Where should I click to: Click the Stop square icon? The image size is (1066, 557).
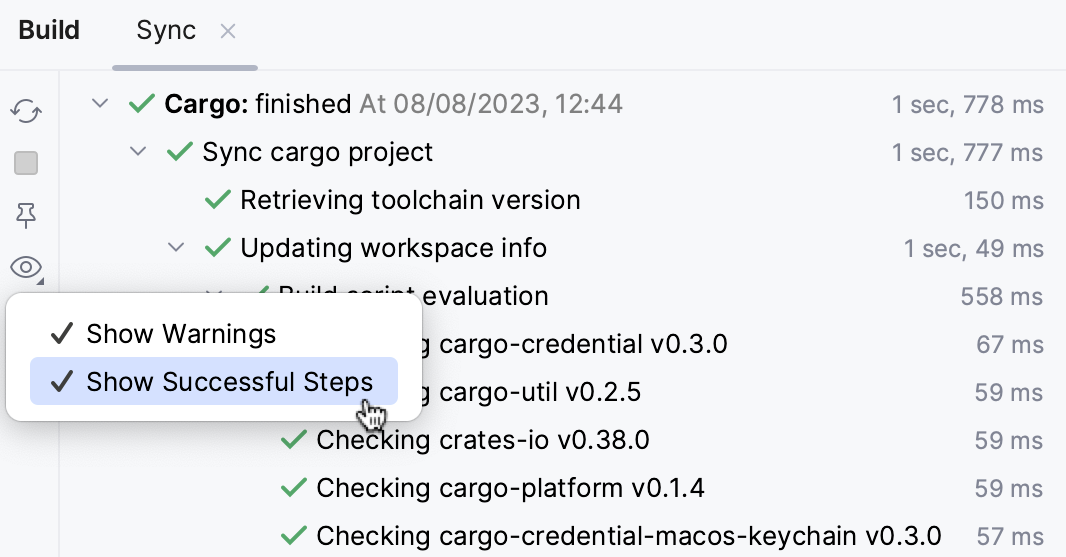(26, 163)
